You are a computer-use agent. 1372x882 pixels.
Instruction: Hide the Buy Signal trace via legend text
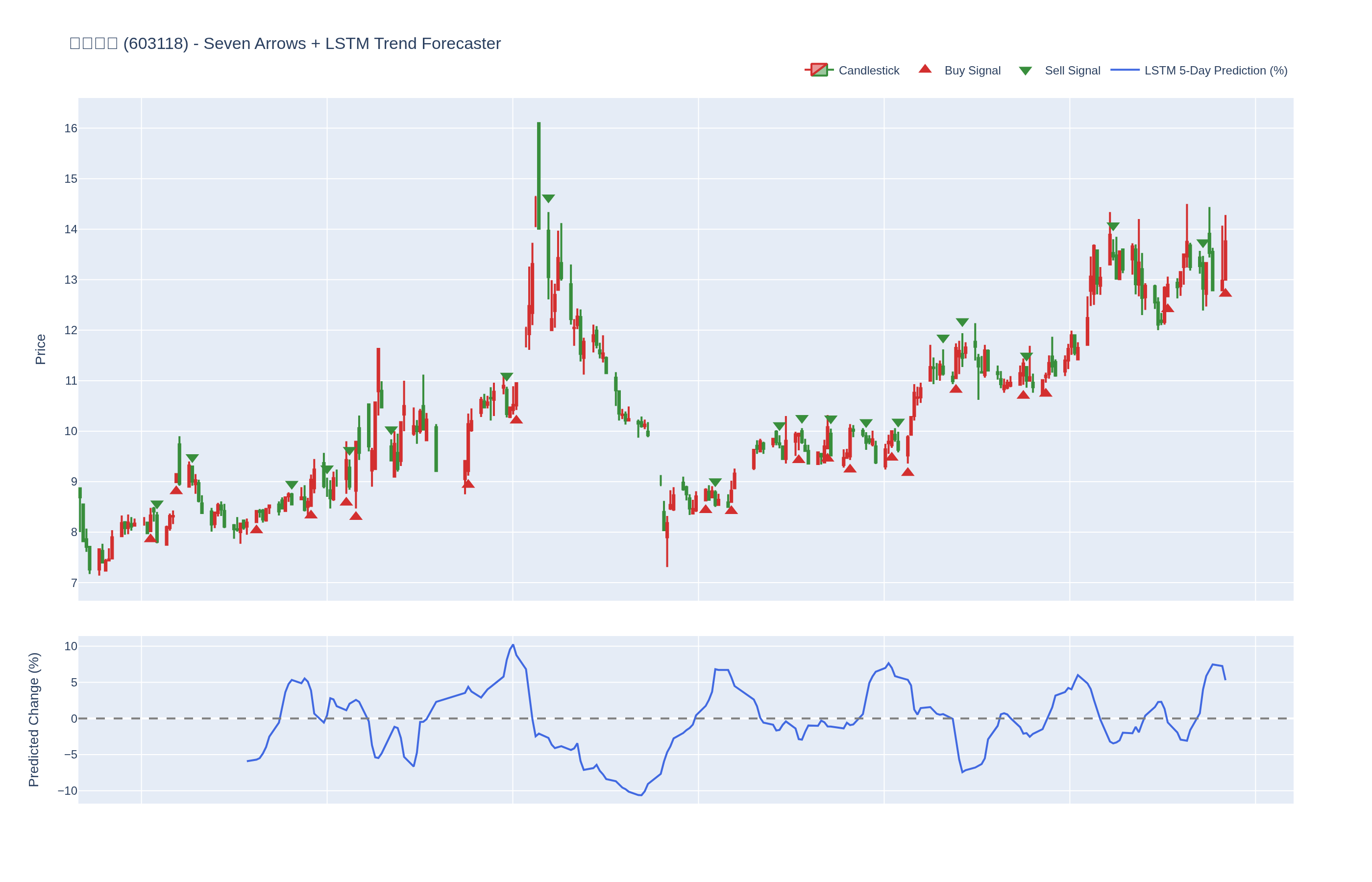972,71
